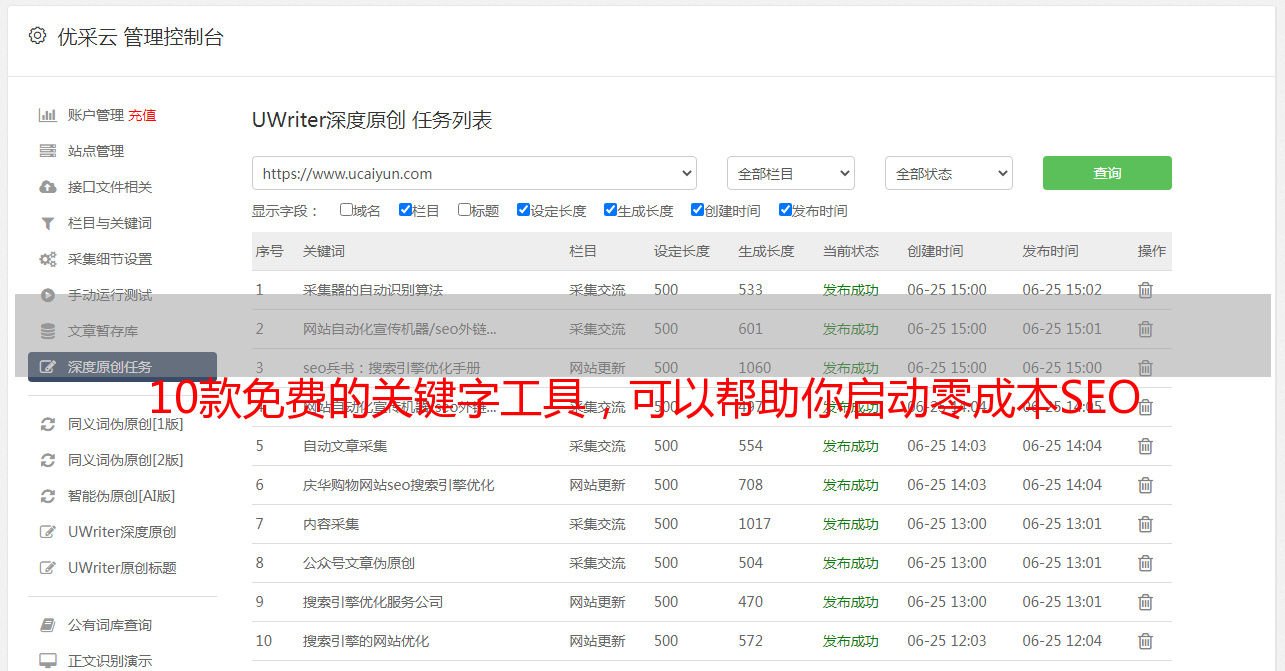Click 发布成功 status in row 7
This screenshot has height=671, width=1285.
click(851, 524)
